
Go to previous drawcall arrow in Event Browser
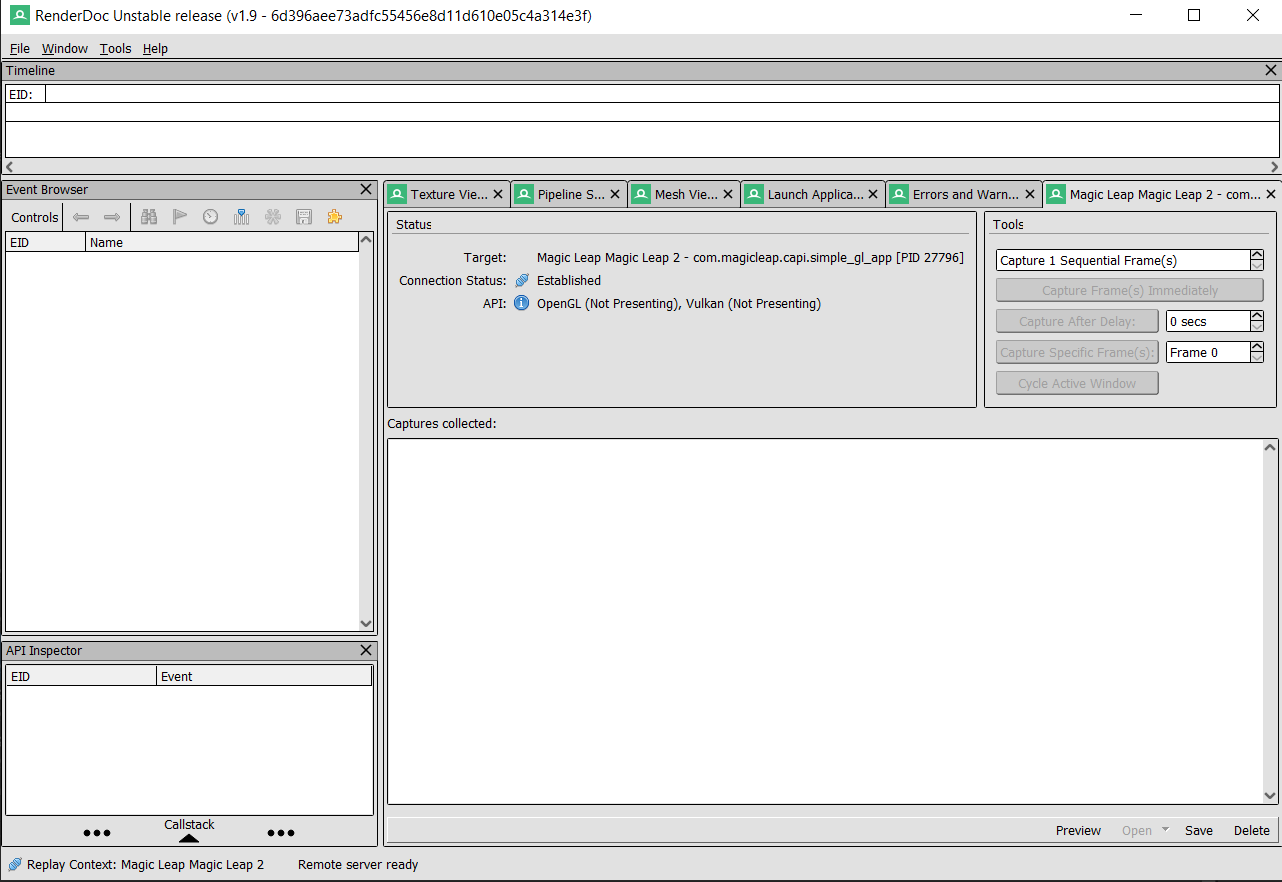[x=81, y=217]
